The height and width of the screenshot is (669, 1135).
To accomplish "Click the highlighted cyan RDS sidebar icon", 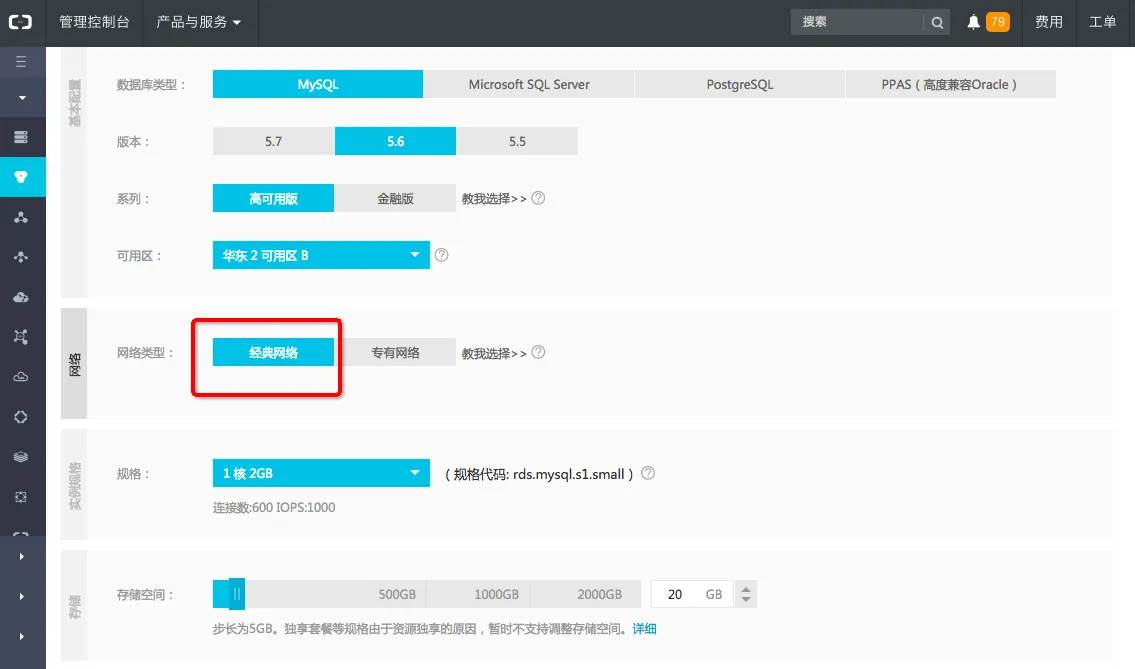I will click(22, 177).
